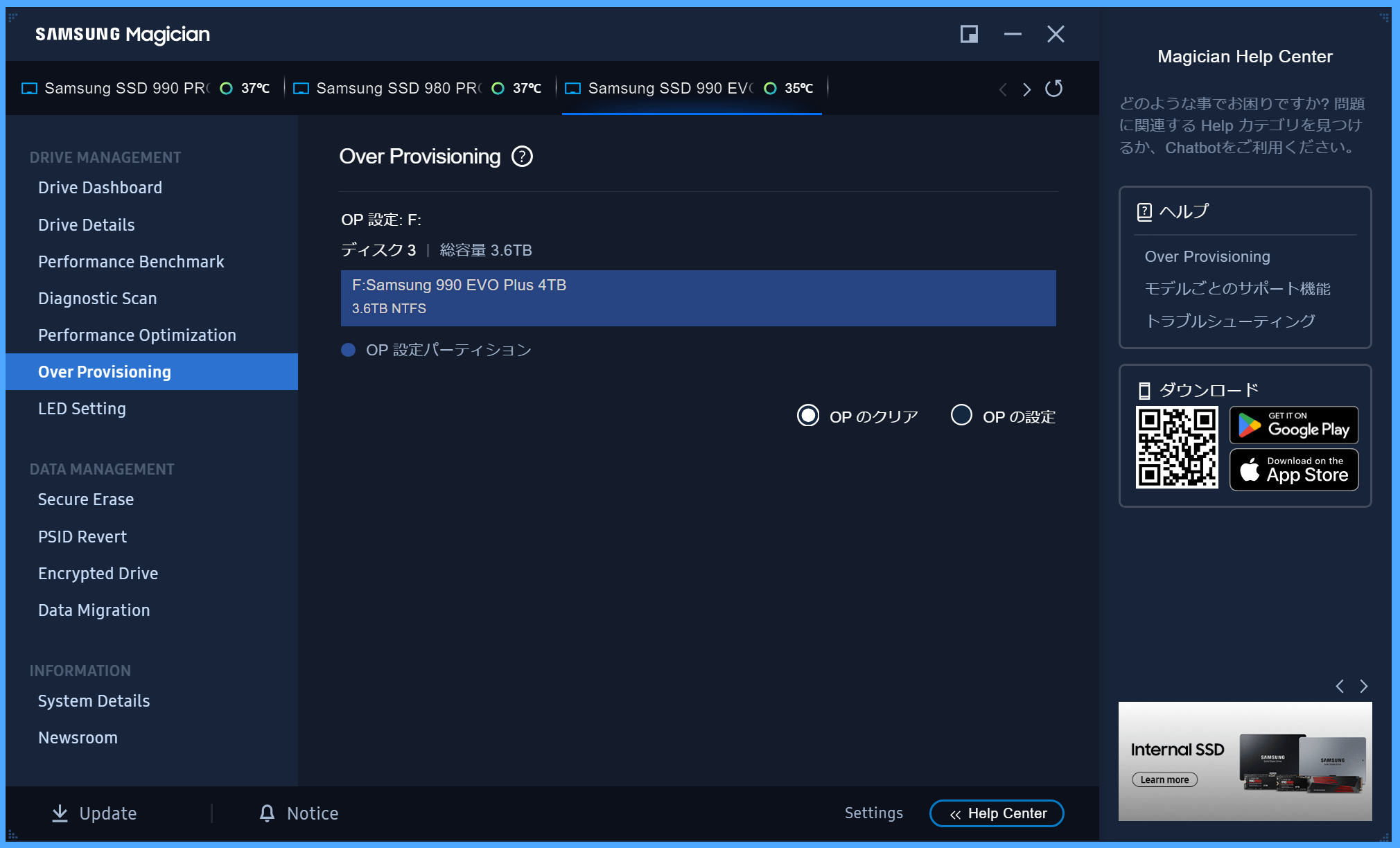Open Drive Dashboard in sidebar
The height and width of the screenshot is (848, 1400).
point(100,188)
